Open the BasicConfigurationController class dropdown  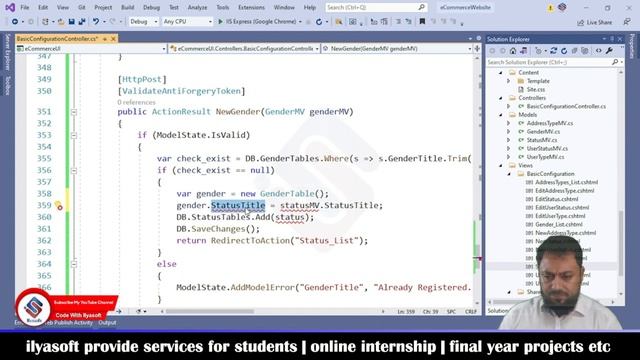pyautogui.click(x=244, y=49)
